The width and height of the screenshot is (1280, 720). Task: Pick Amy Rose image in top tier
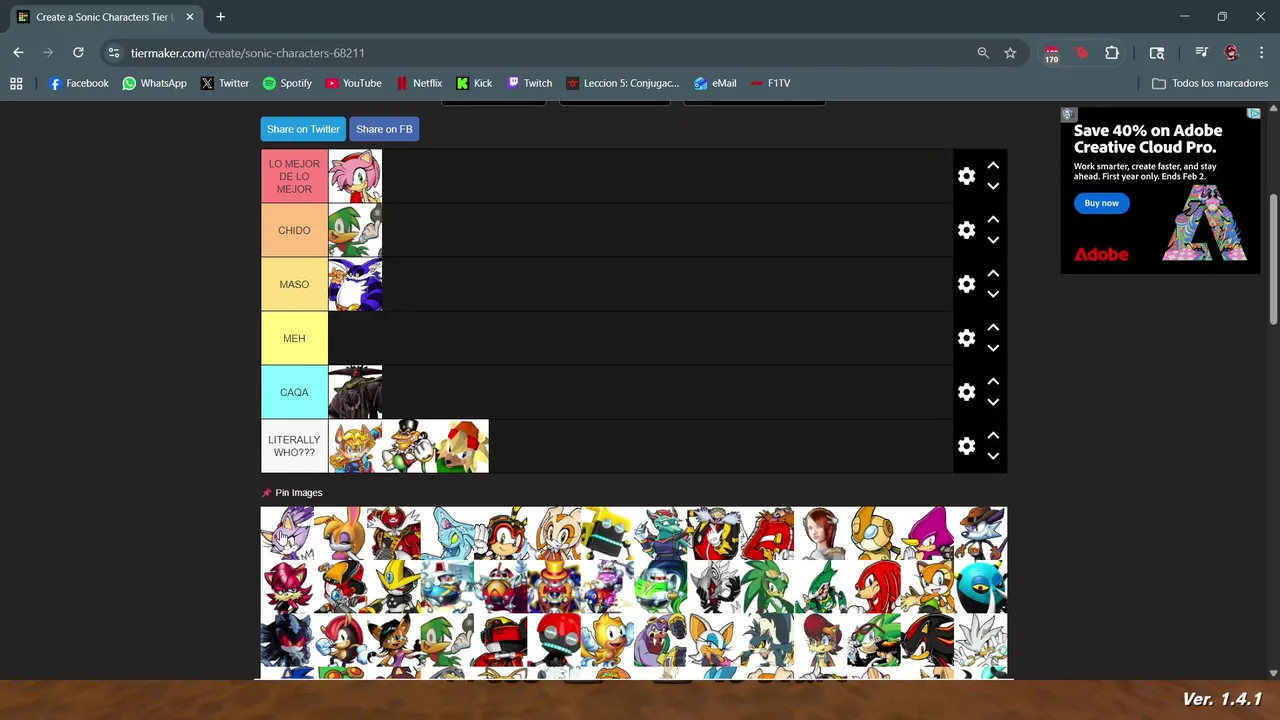tap(355, 176)
